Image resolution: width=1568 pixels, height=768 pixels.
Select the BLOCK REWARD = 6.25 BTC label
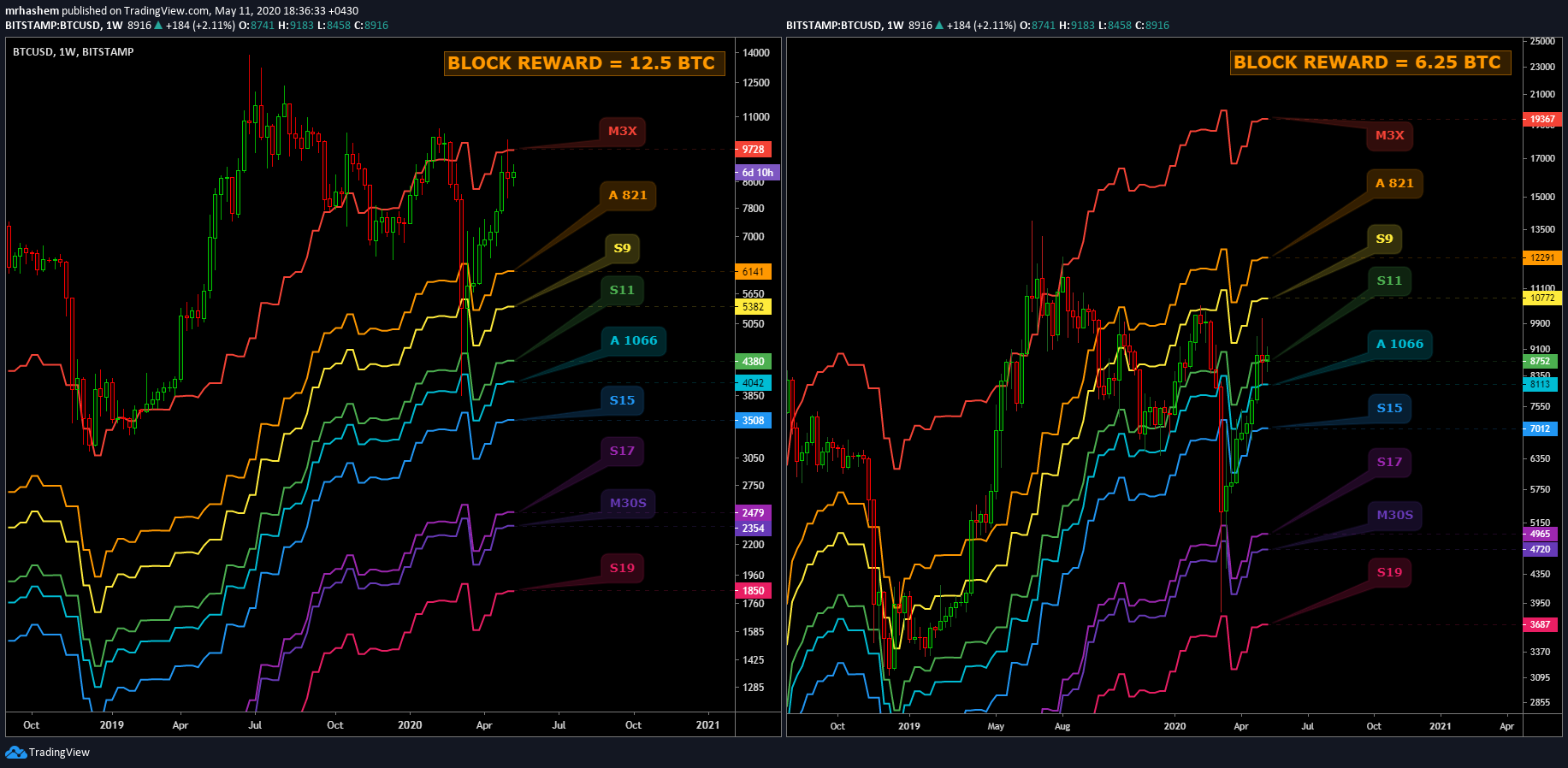[1370, 62]
